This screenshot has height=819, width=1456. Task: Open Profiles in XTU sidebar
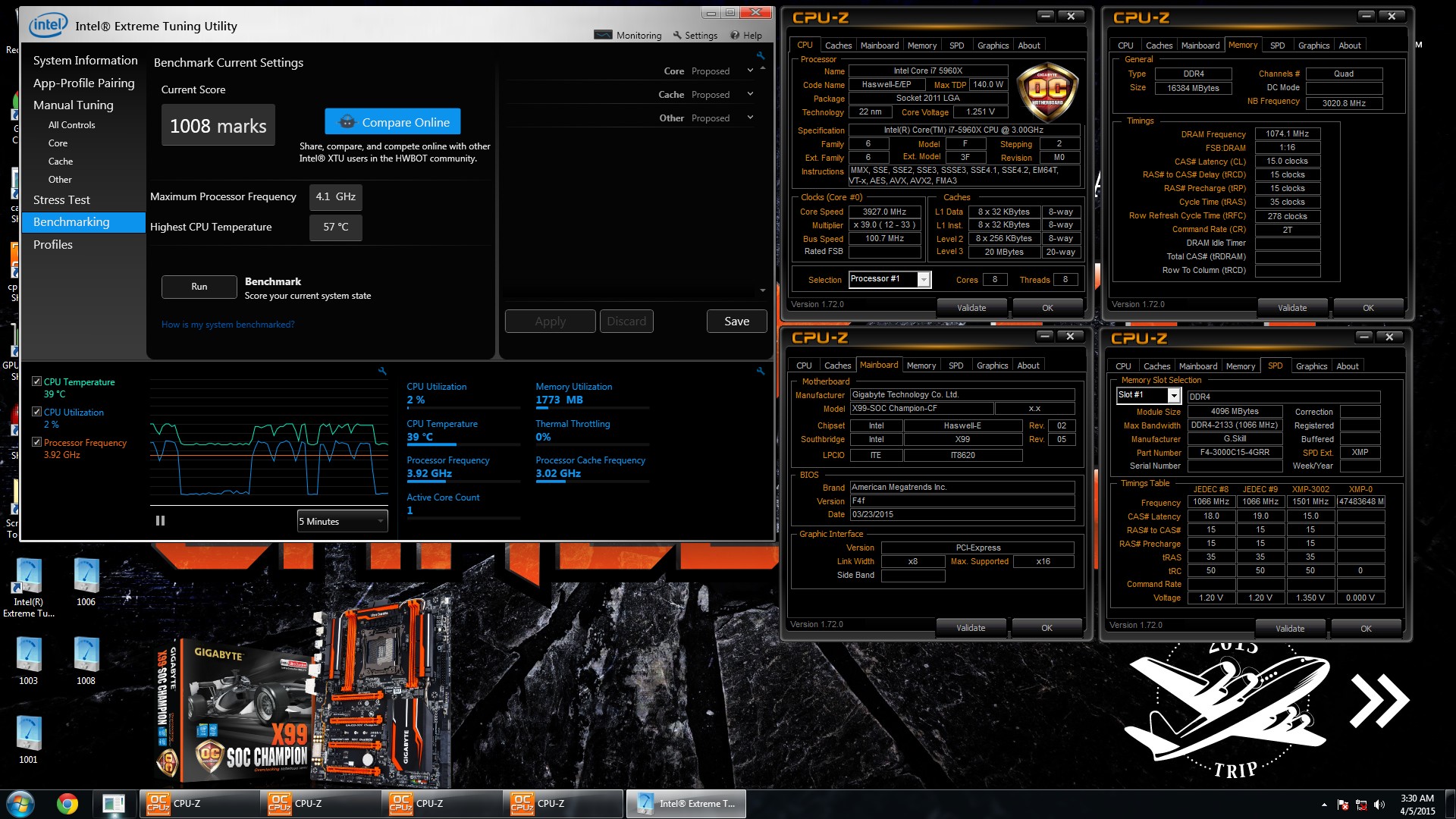52,244
